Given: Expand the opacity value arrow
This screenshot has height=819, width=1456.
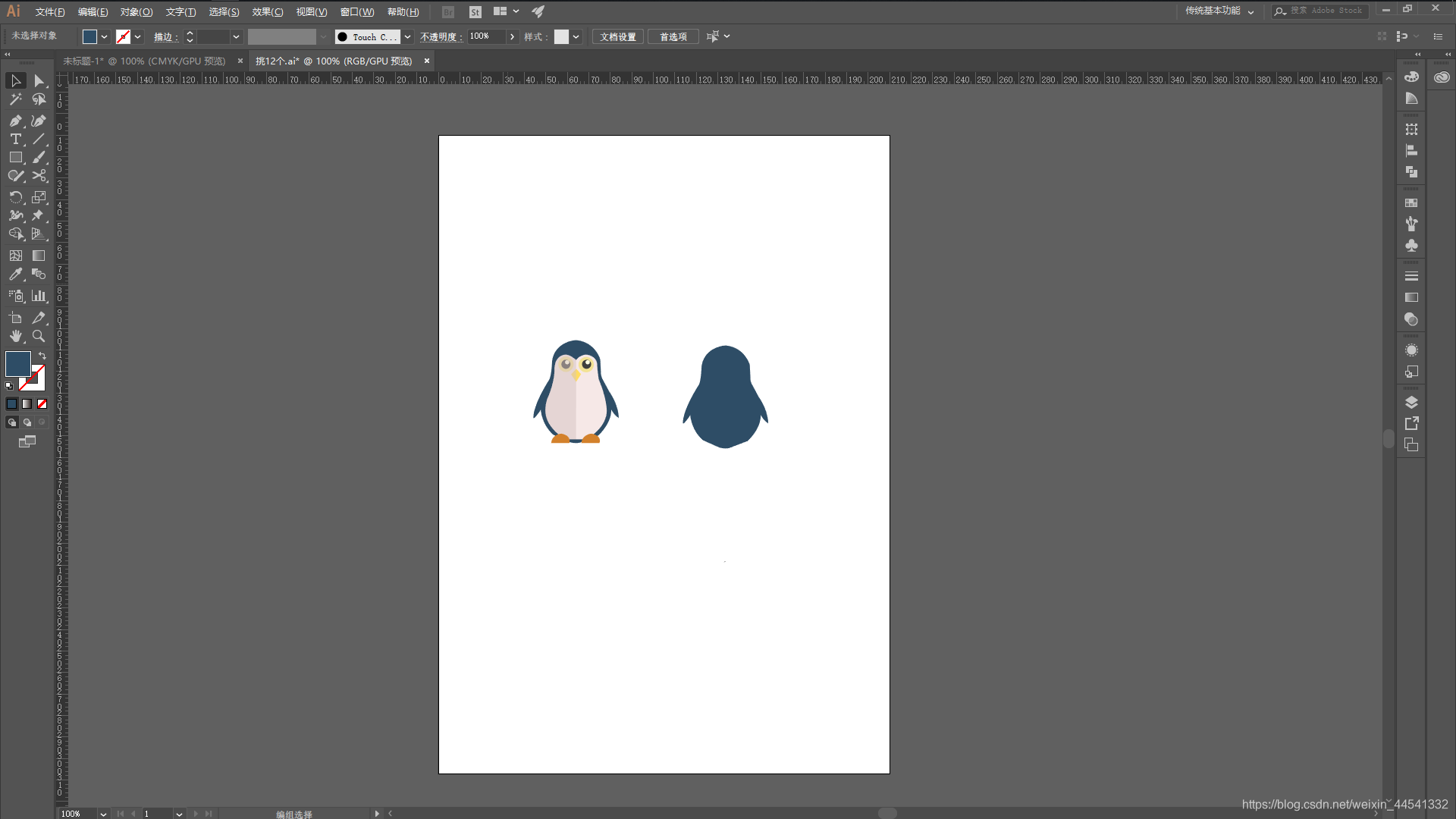Looking at the screenshot, I should point(513,36).
